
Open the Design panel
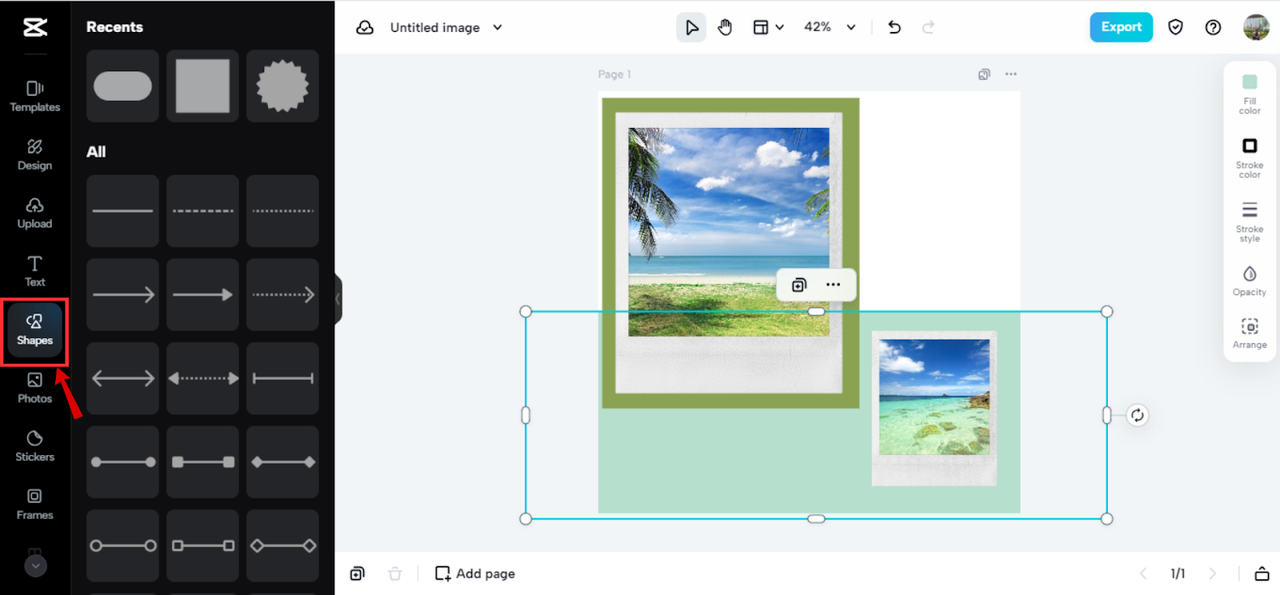[35, 154]
